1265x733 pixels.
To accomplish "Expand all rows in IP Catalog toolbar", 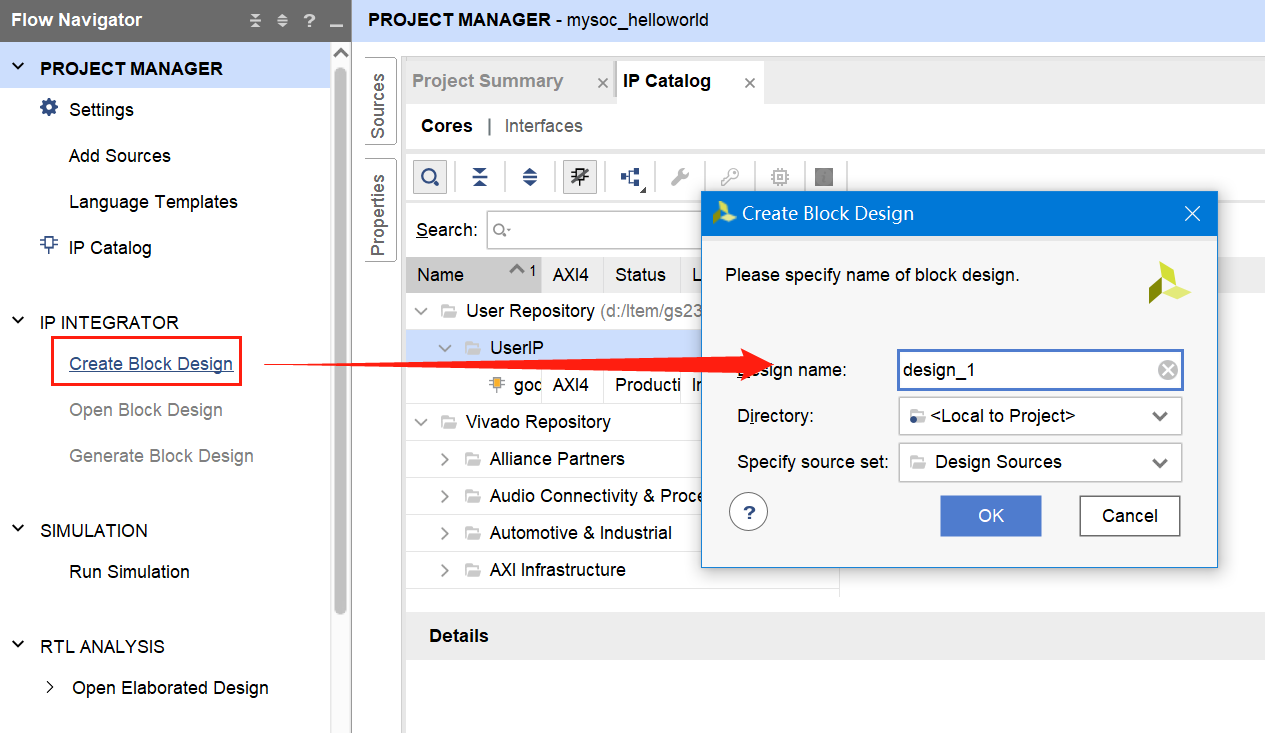I will pyautogui.click(x=530, y=177).
